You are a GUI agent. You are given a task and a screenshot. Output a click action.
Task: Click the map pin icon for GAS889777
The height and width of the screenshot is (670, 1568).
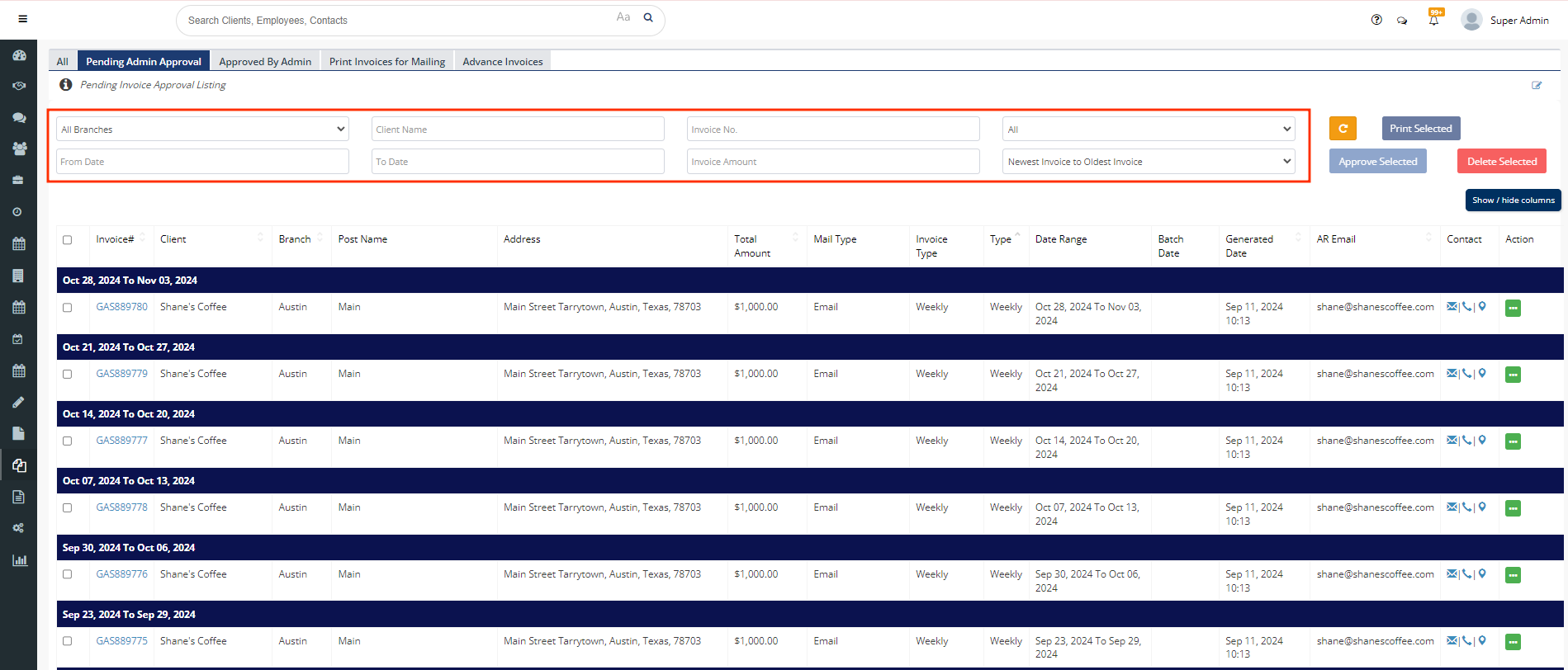[x=1482, y=440]
